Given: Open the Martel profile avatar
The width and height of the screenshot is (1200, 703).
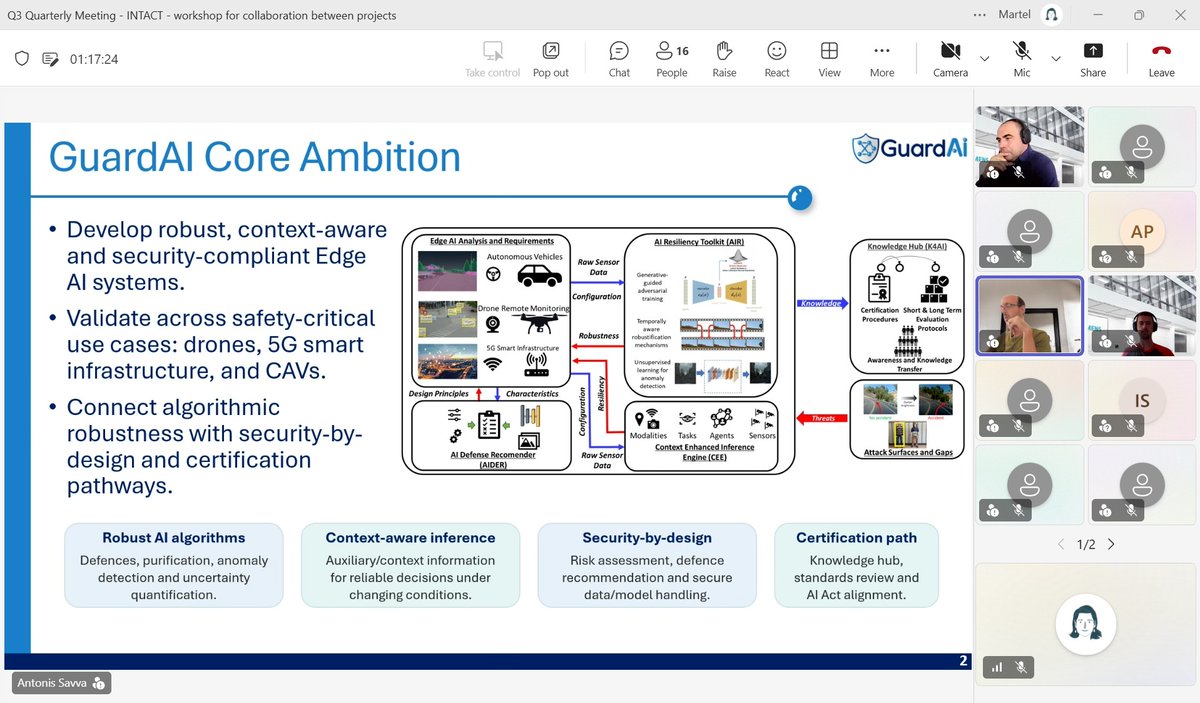Looking at the screenshot, I should [1050, 15].
